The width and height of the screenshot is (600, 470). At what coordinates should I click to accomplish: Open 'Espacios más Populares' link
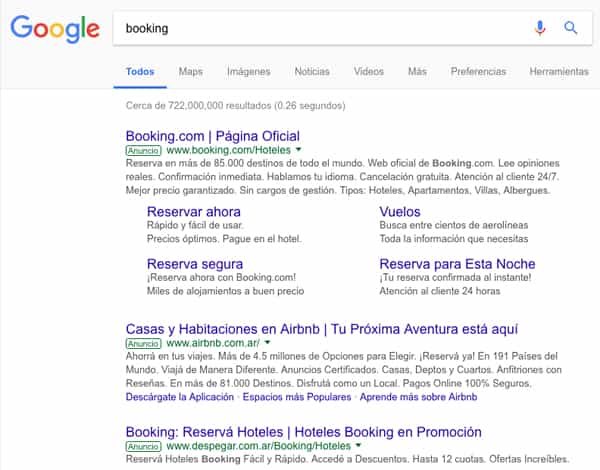point(297,397)
